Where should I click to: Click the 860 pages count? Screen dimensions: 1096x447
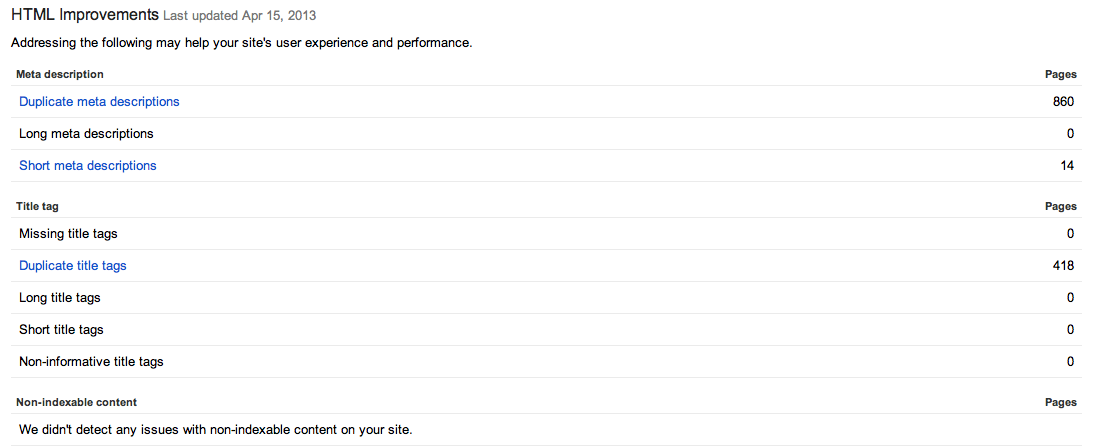tap(1063, 102)
